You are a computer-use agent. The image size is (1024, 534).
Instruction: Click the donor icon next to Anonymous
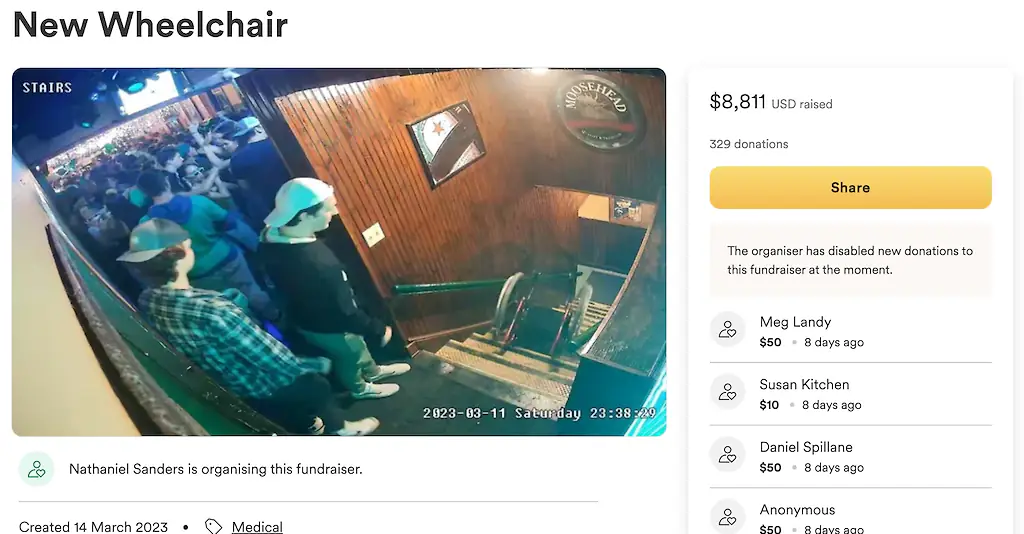coord(728,517)
